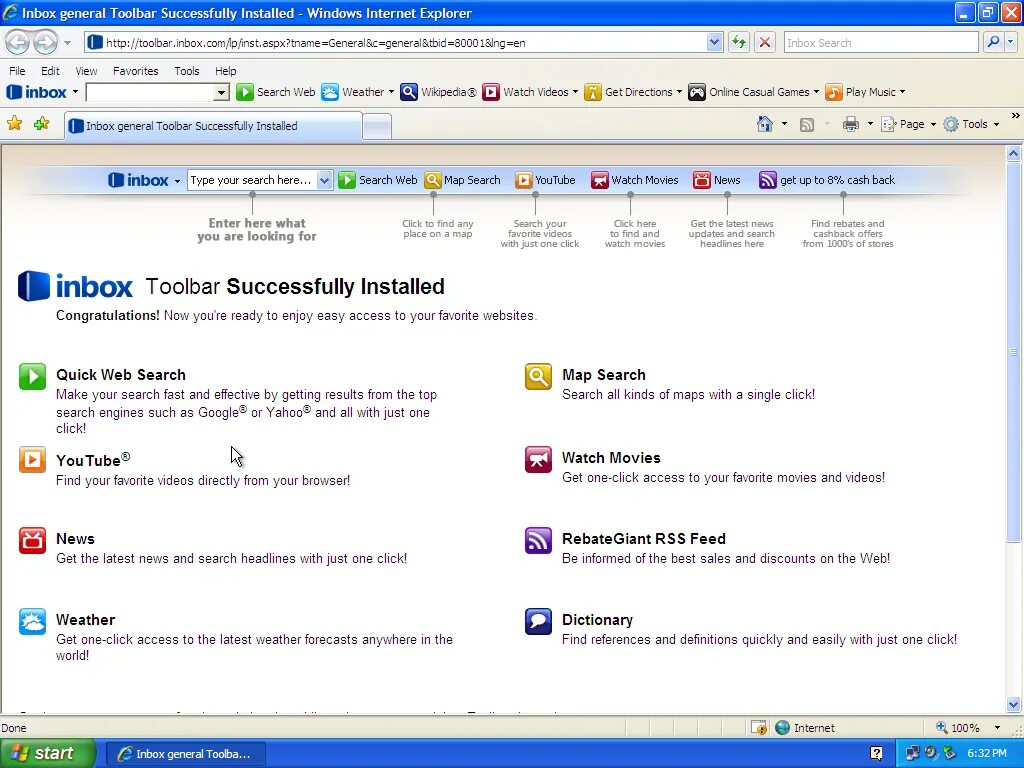The image size is (1024, 768).
Task: Open the Watch Videos dropdown arrow
Action: [x=575, y=92]
